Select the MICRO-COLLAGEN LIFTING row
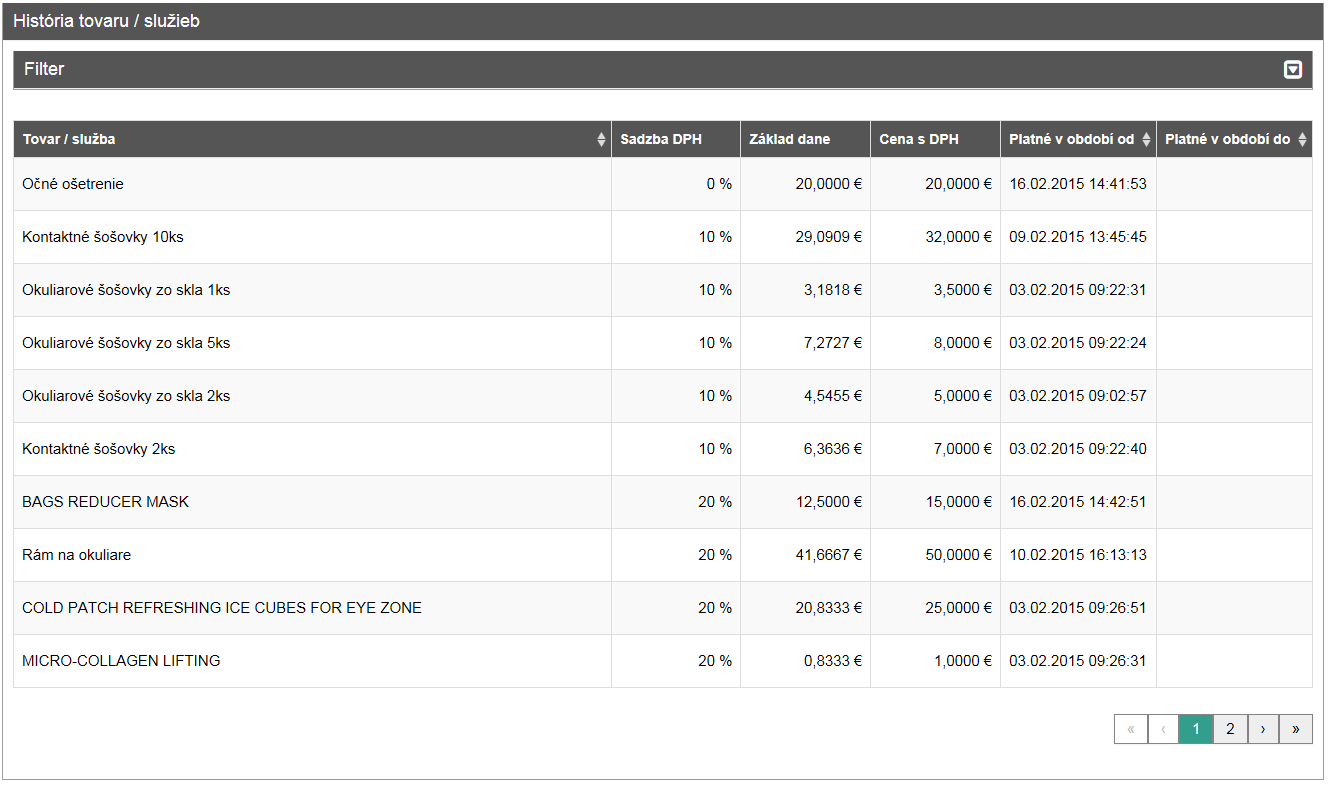 [x=663, y=661]
